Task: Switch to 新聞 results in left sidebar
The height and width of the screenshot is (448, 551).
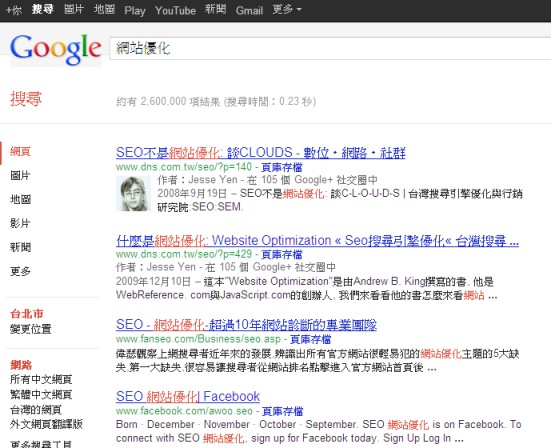Action: coord(20,247)
